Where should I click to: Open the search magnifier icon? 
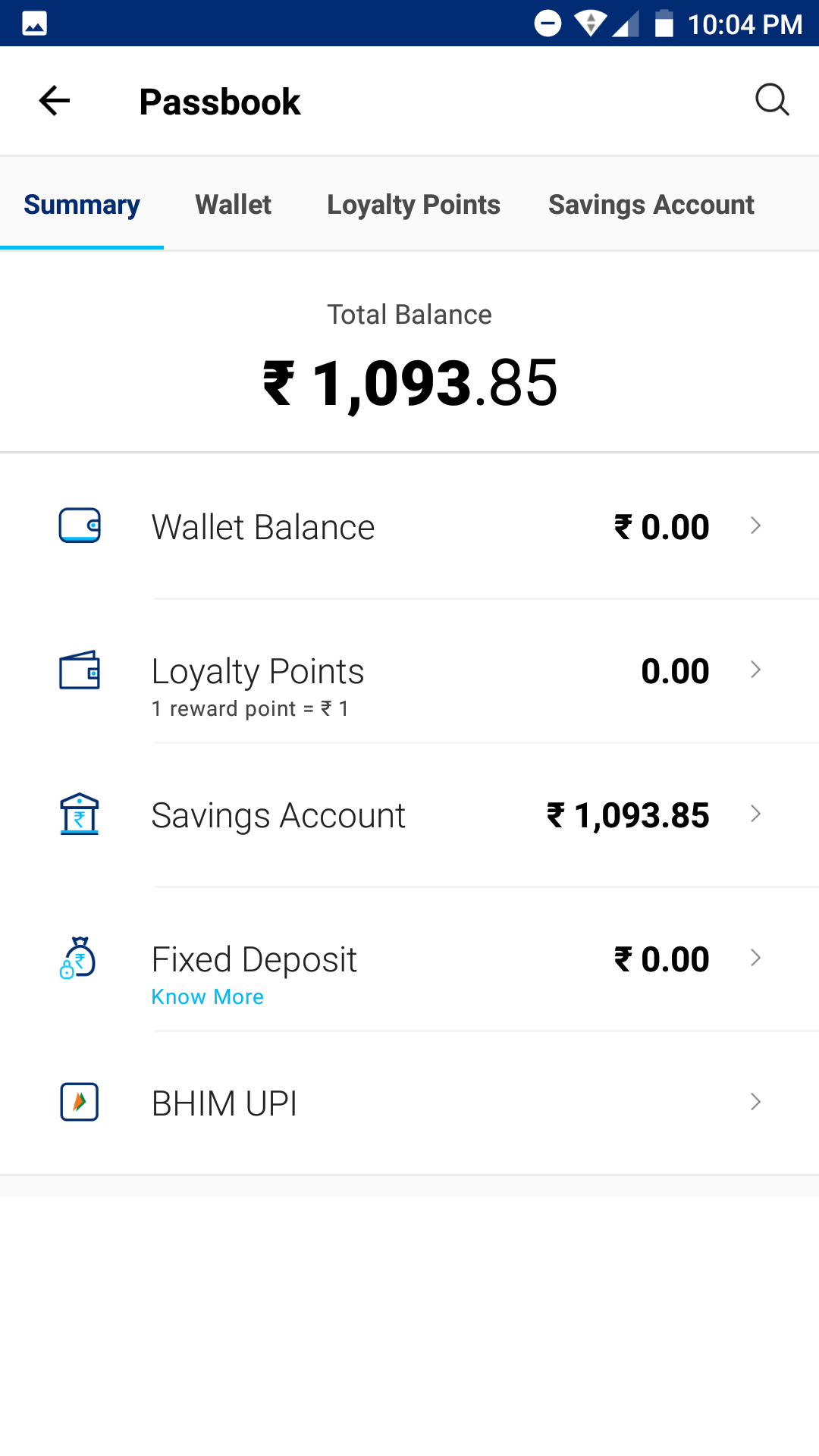[x=772, y=100]
